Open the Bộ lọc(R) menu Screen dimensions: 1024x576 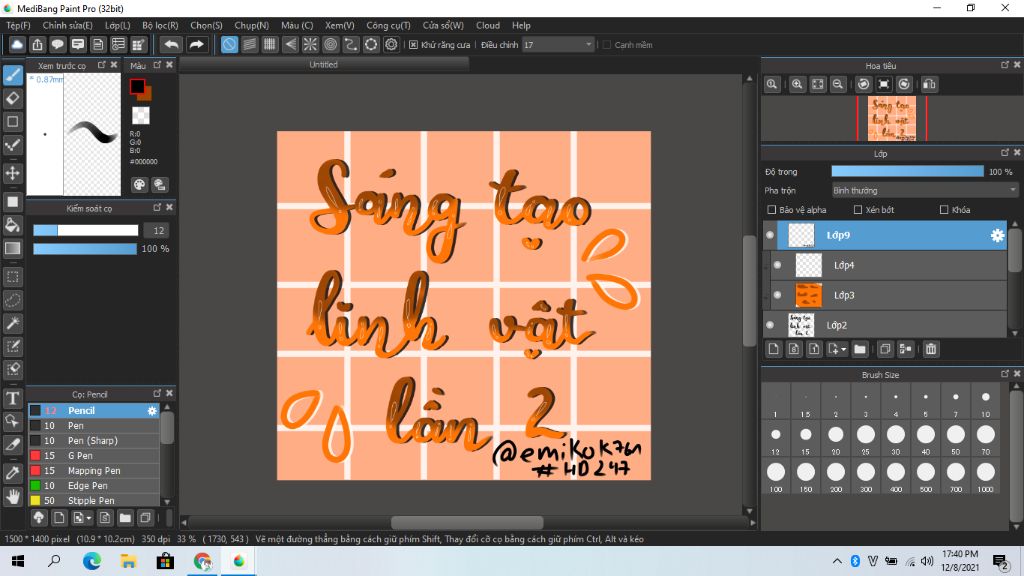pos(160,25)
